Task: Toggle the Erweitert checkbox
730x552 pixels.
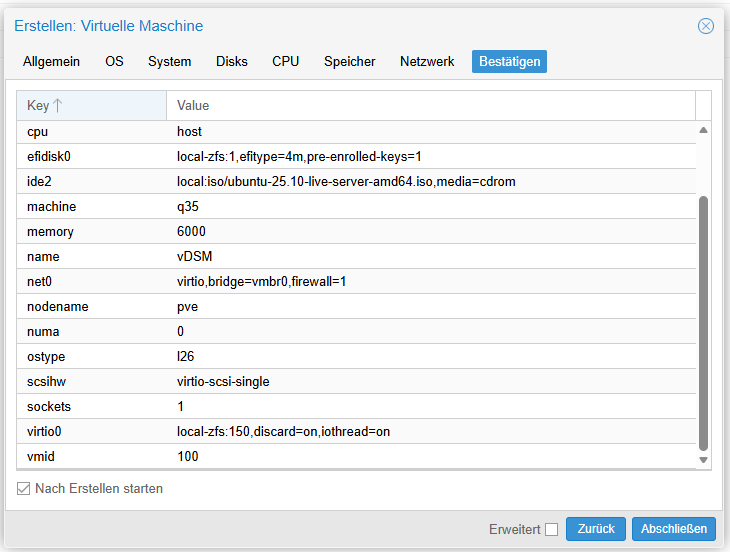Action: pyautogui.click(x=552, y=529)
